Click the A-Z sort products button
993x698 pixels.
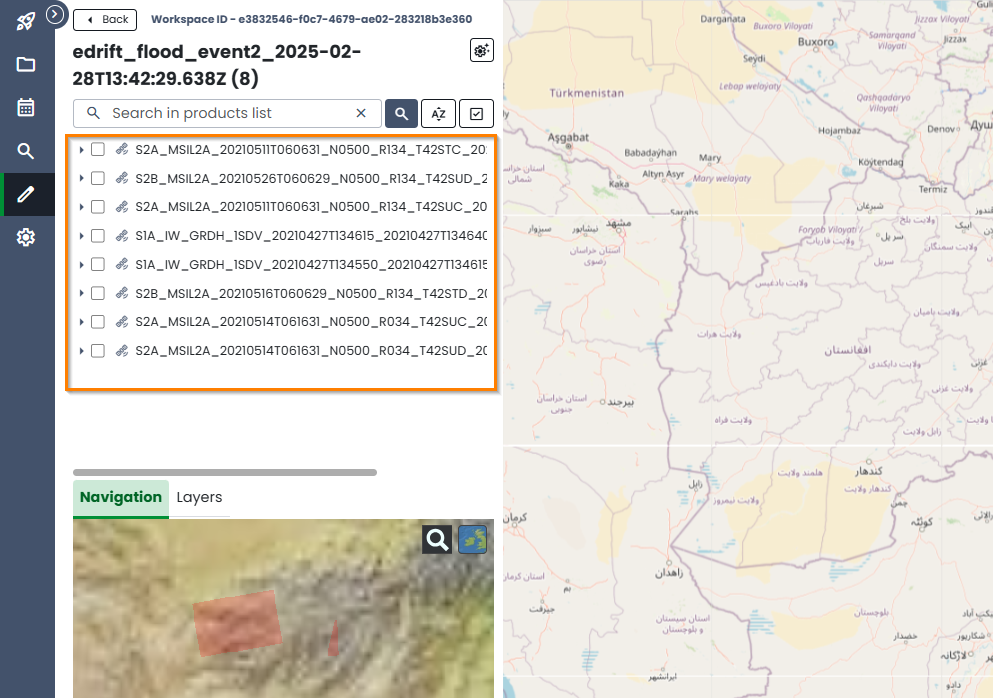pos(438,113)
